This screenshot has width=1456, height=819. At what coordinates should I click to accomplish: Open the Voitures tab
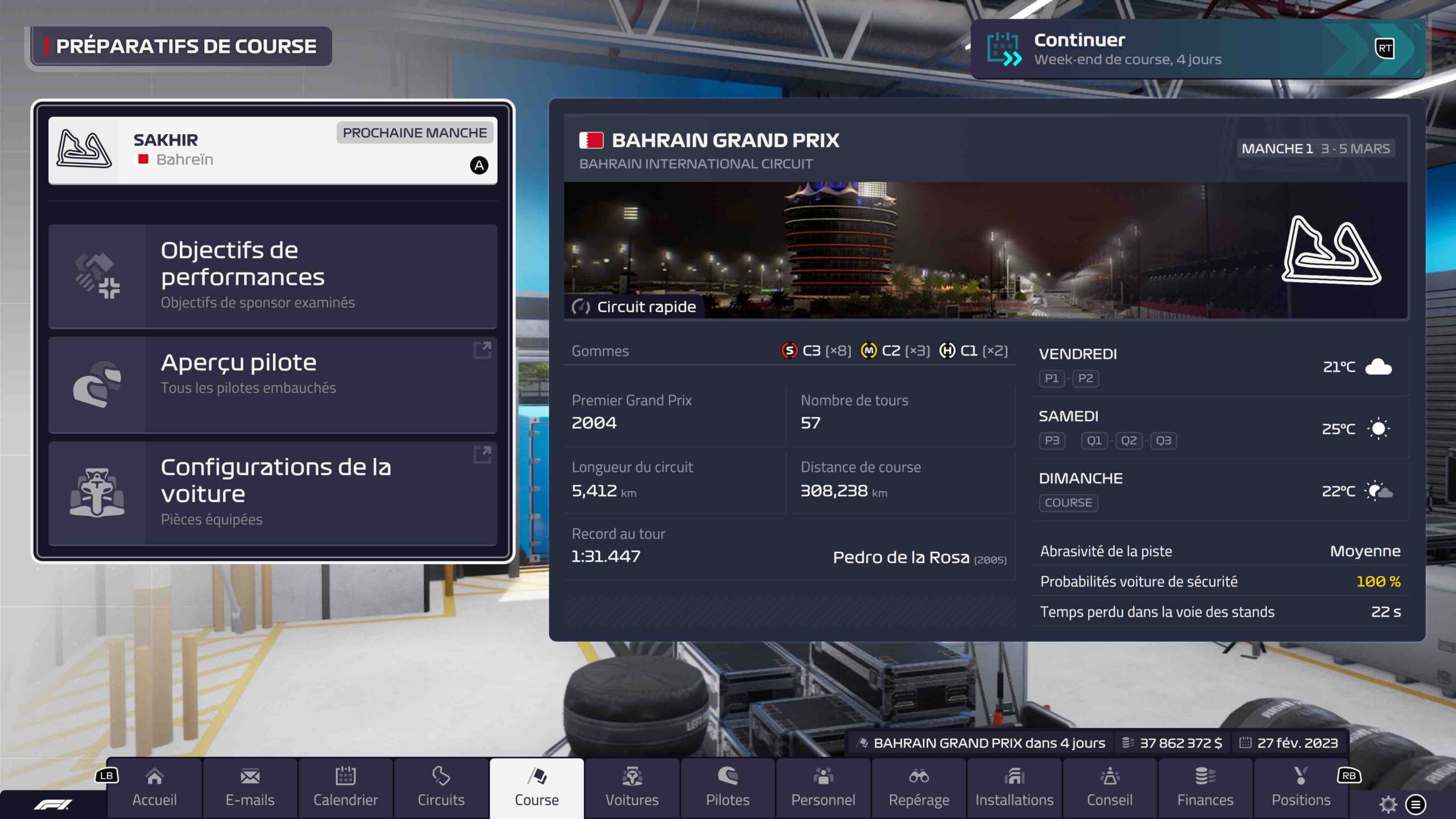632,788
